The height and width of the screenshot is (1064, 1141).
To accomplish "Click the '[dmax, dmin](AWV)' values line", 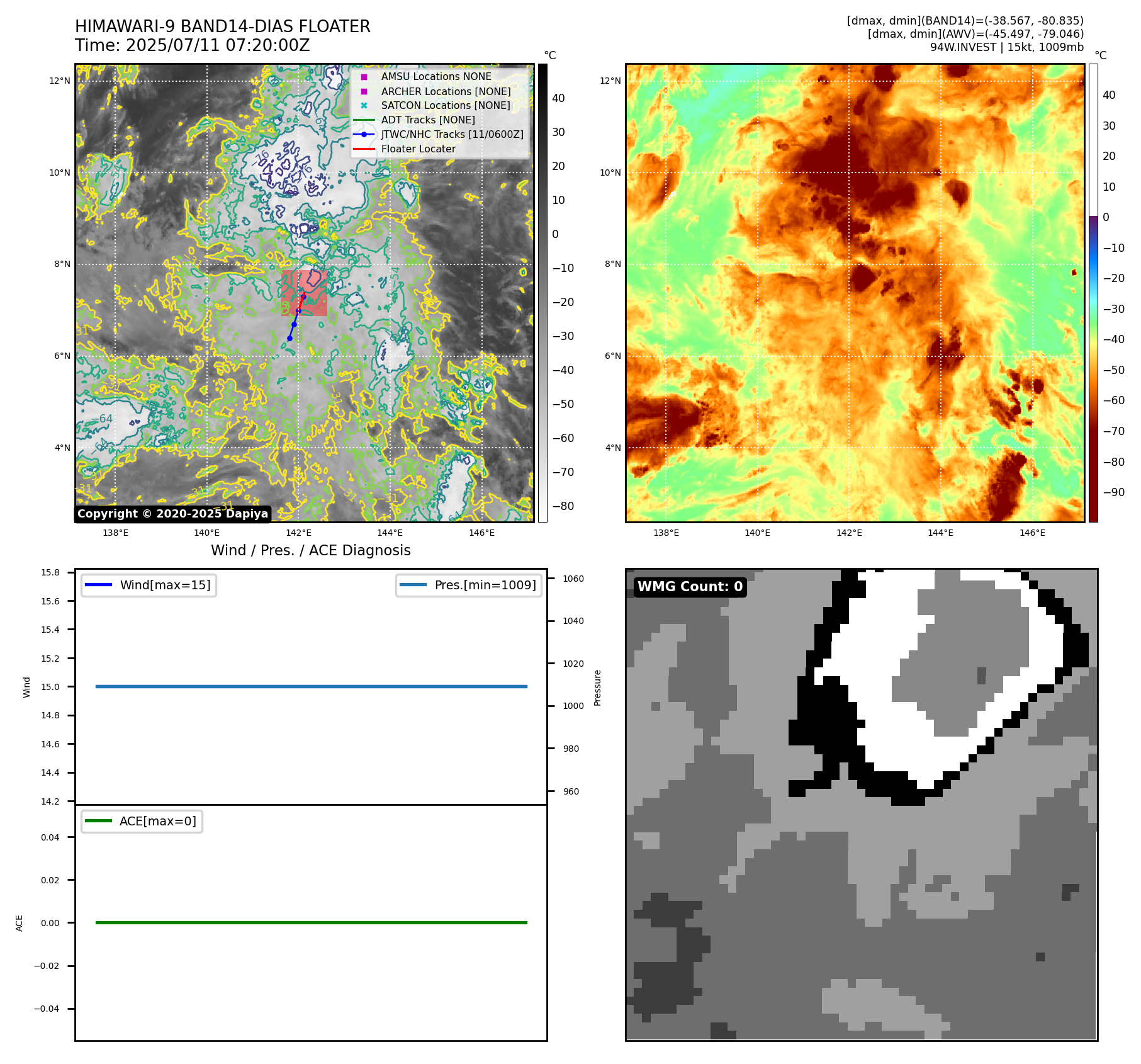I will [x=975, y=34].
